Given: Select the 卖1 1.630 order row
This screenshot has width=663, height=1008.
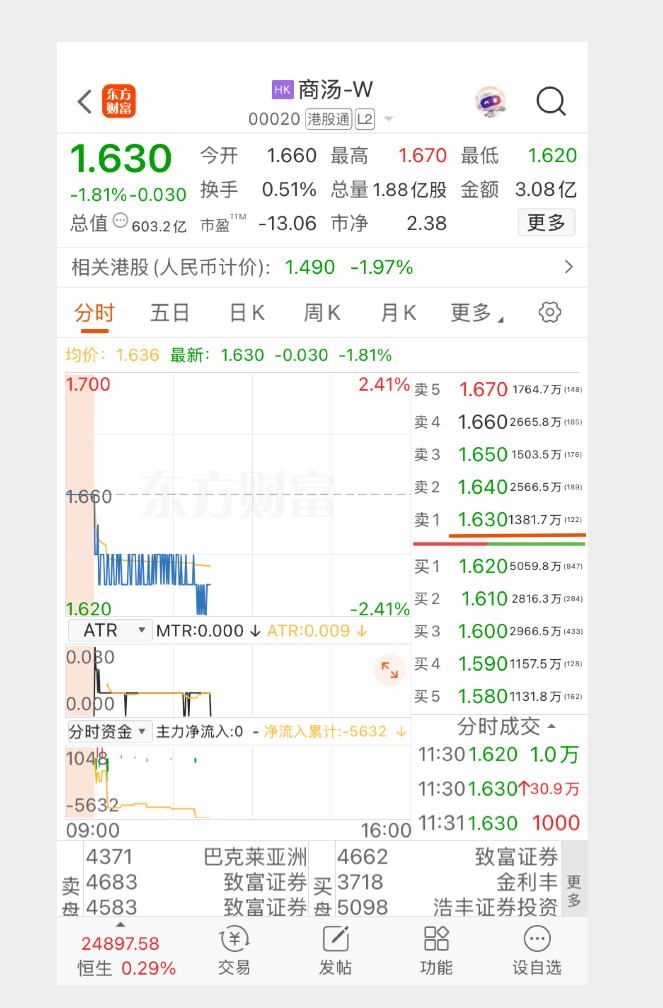Looking at the screenshot, I should point(498,519).
